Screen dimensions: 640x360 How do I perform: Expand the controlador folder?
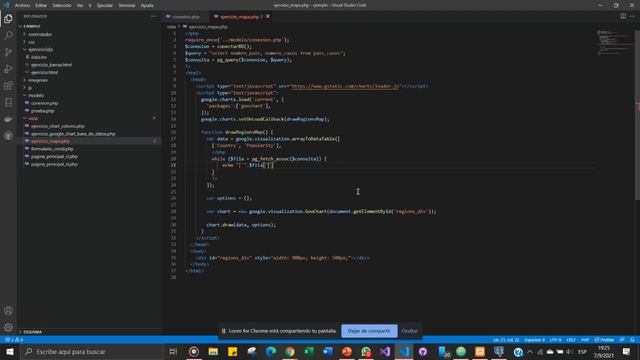tap(40, 34)
